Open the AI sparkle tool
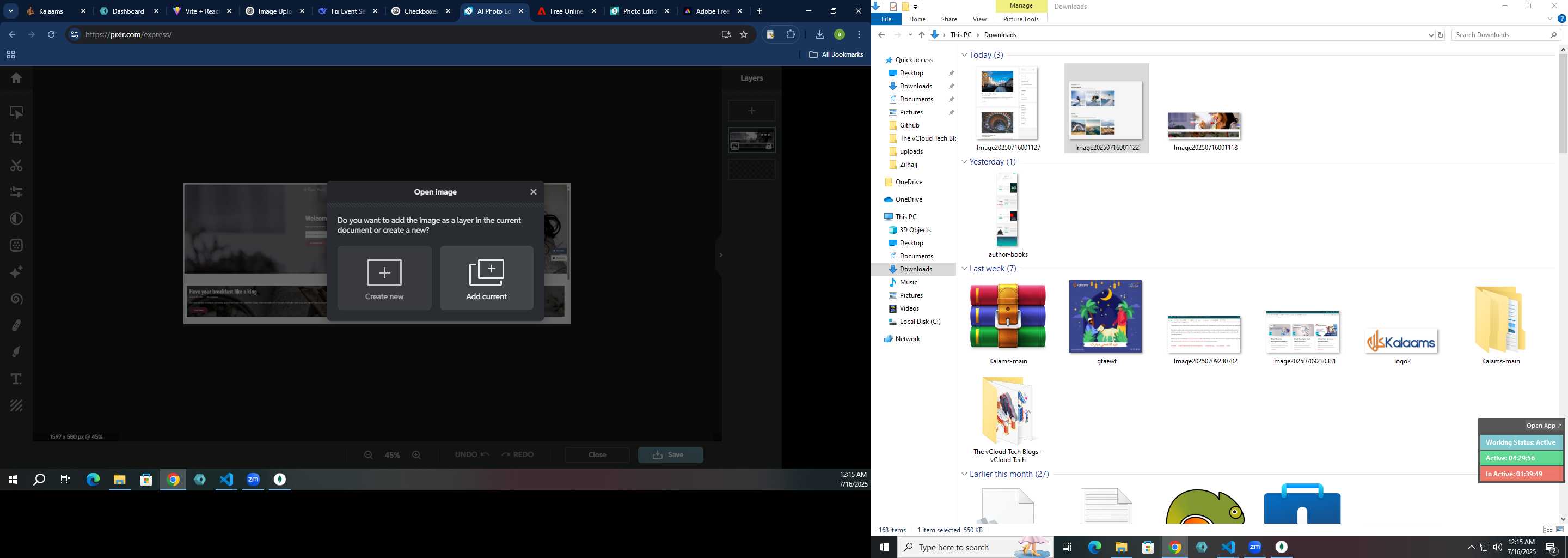1568x558 pixels. 16,272
